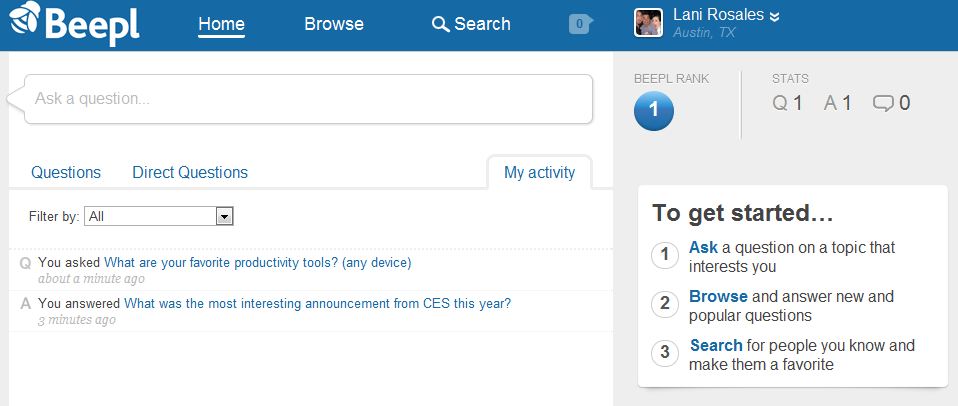Switch to the Direct Questions tab
Image resolution: width=958 pixels, height=406 pixels.
coord(190,172)
